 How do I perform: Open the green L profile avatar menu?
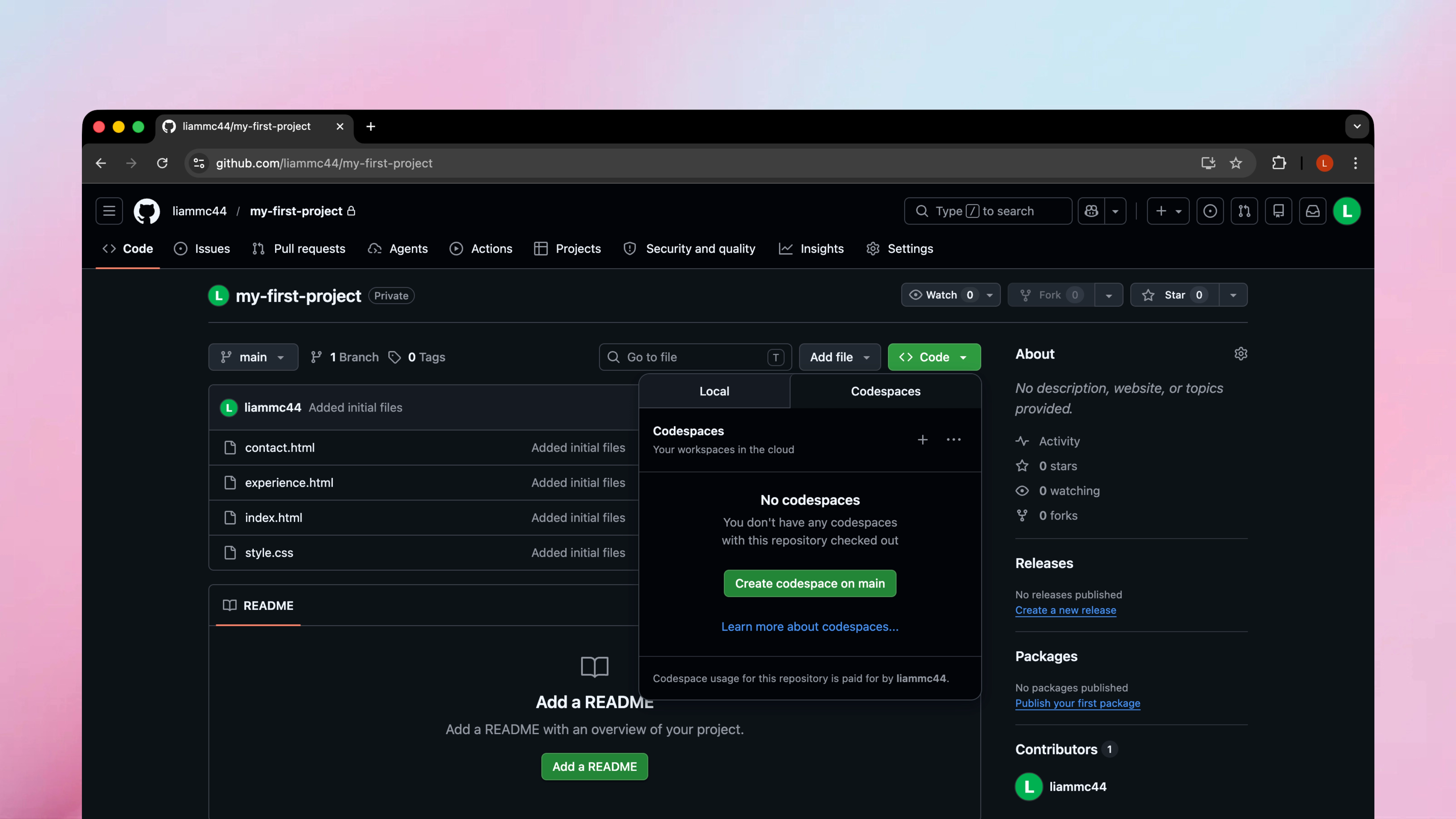[1347, 211]
